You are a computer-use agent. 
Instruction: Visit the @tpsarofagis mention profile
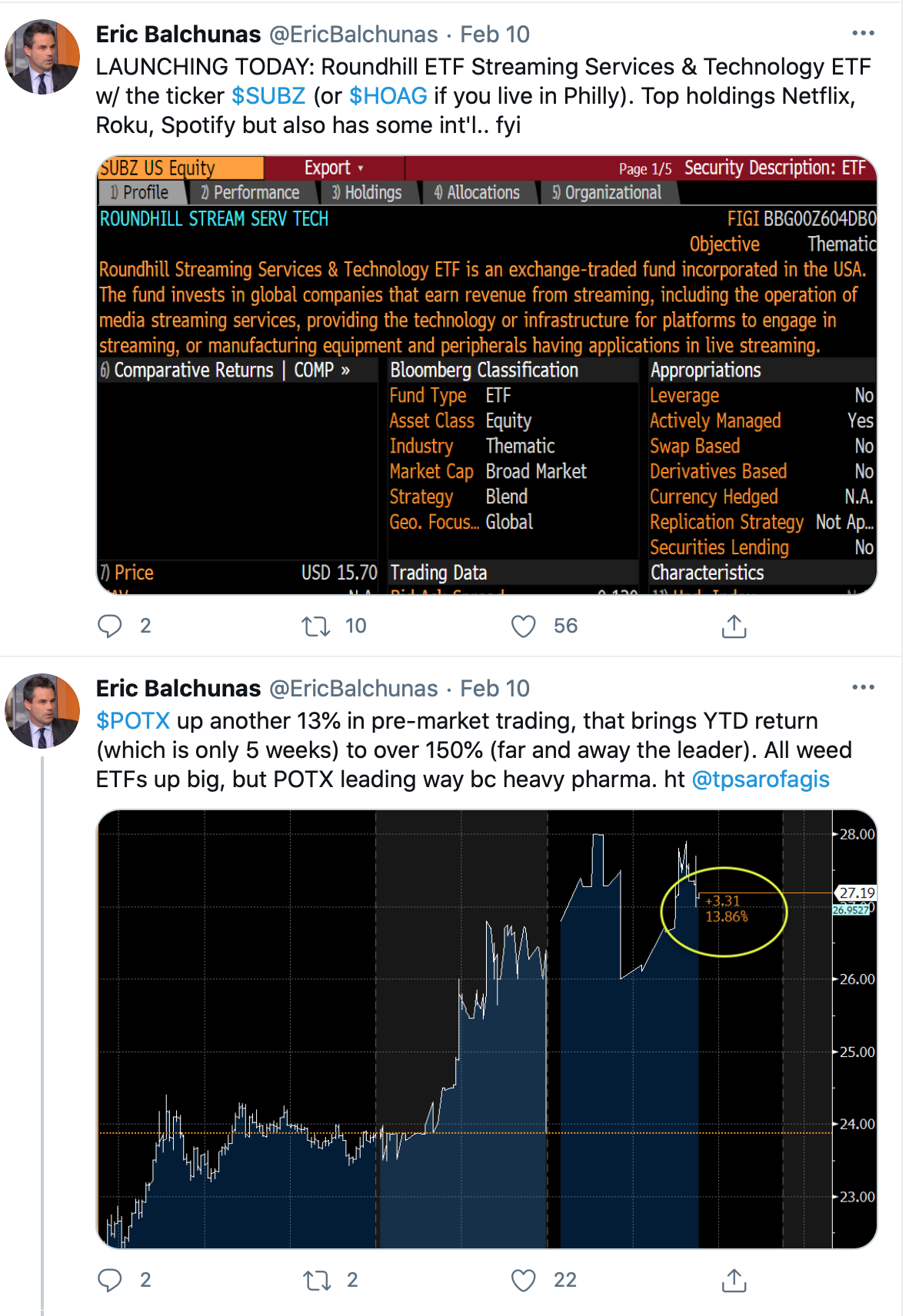pos(761,779)
